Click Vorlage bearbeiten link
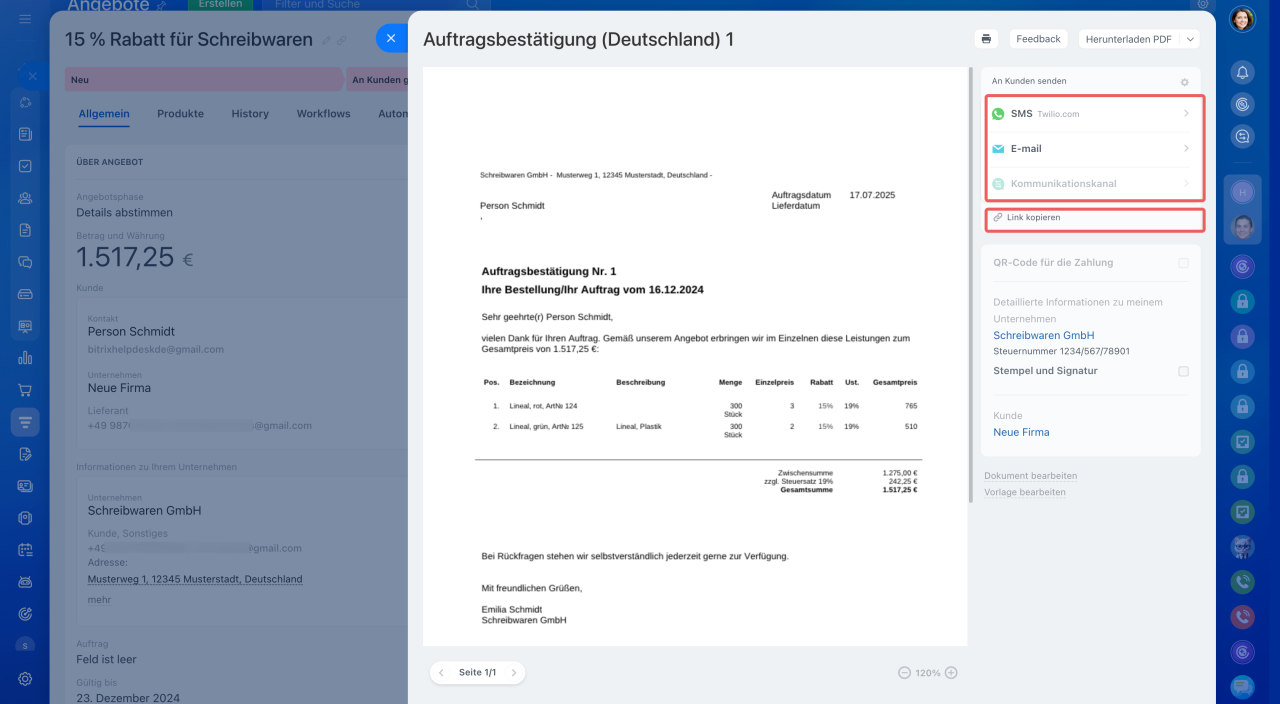The width and height of the screenshot is (1280, 704). click(x=1024, y=492)
